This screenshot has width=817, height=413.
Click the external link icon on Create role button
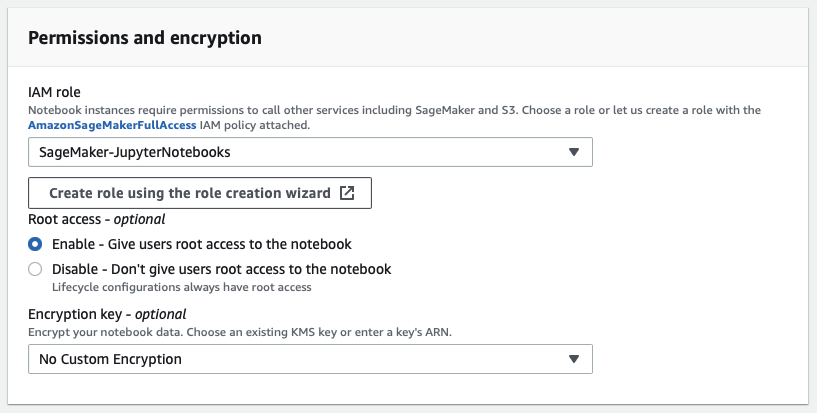pos(347,193)
